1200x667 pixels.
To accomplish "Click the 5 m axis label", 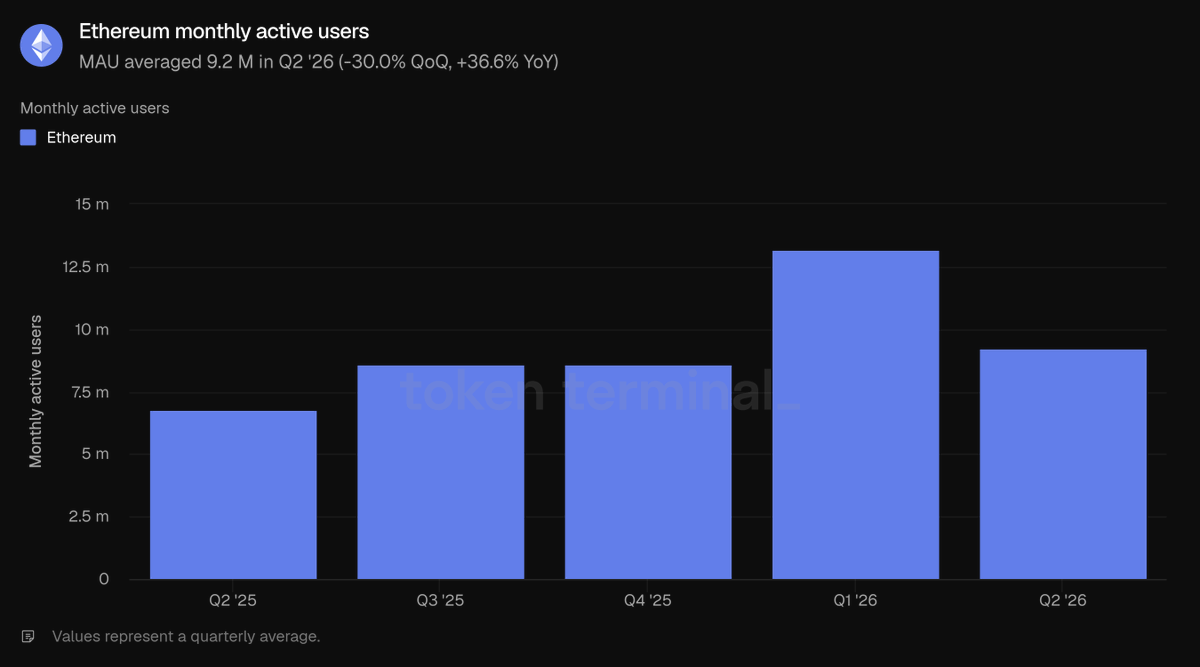I will click(96, 454).
